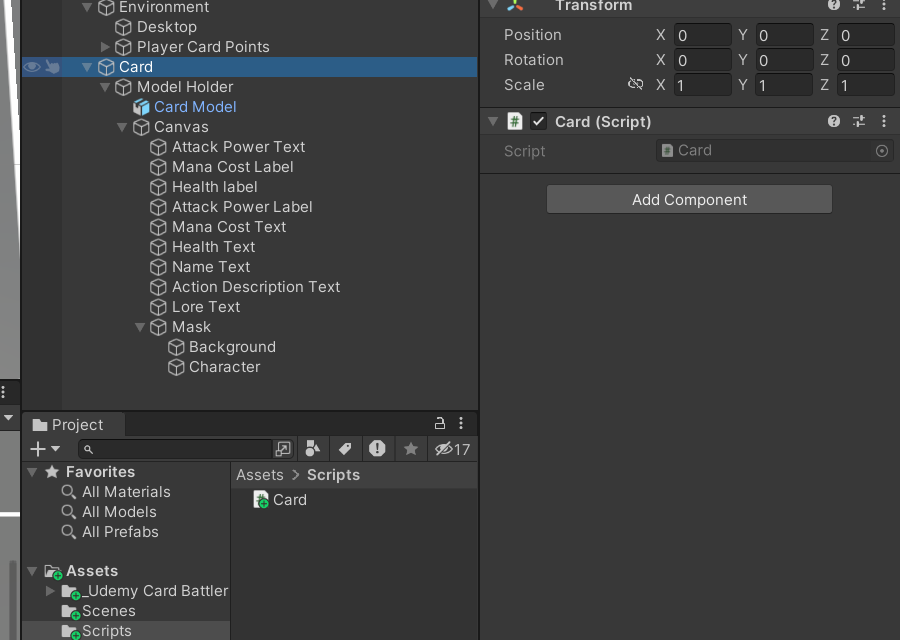Toggle Card object picking hand icon
Screen dimensions: 900x640
52,67
